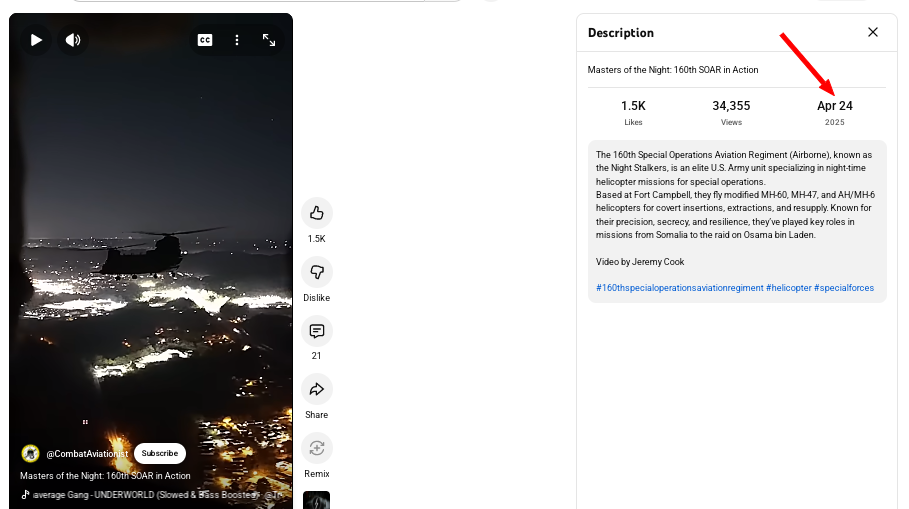Share this Short
The image size is (909, 509).
pos(316,390)
